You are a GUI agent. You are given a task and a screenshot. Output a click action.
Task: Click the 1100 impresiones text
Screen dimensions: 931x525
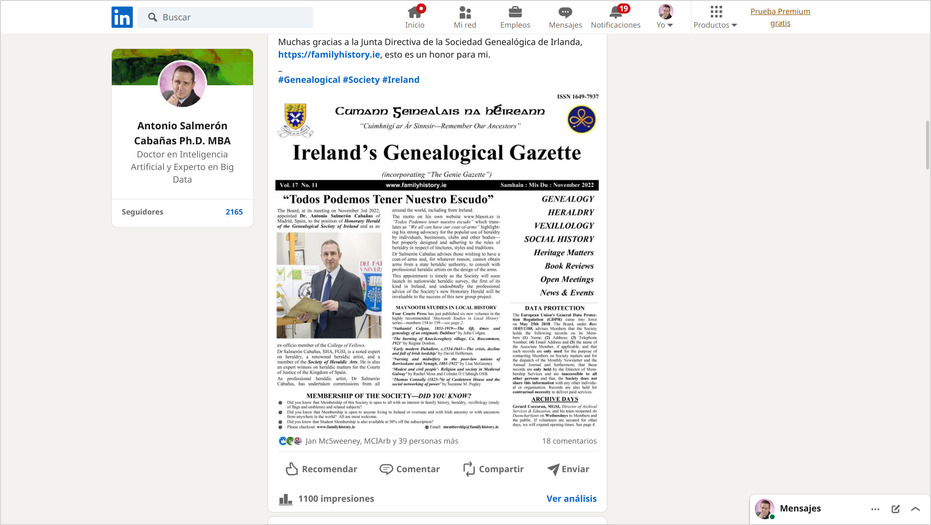coord(336,499)
